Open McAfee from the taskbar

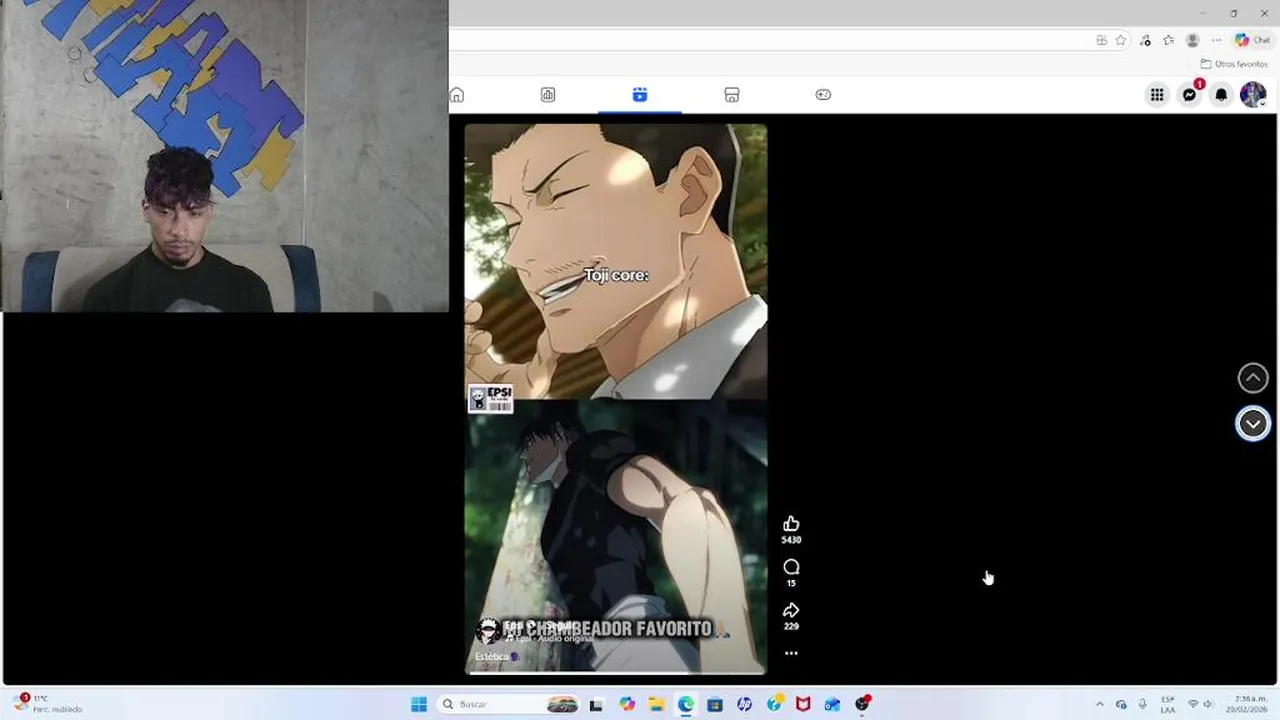(803, 704)
